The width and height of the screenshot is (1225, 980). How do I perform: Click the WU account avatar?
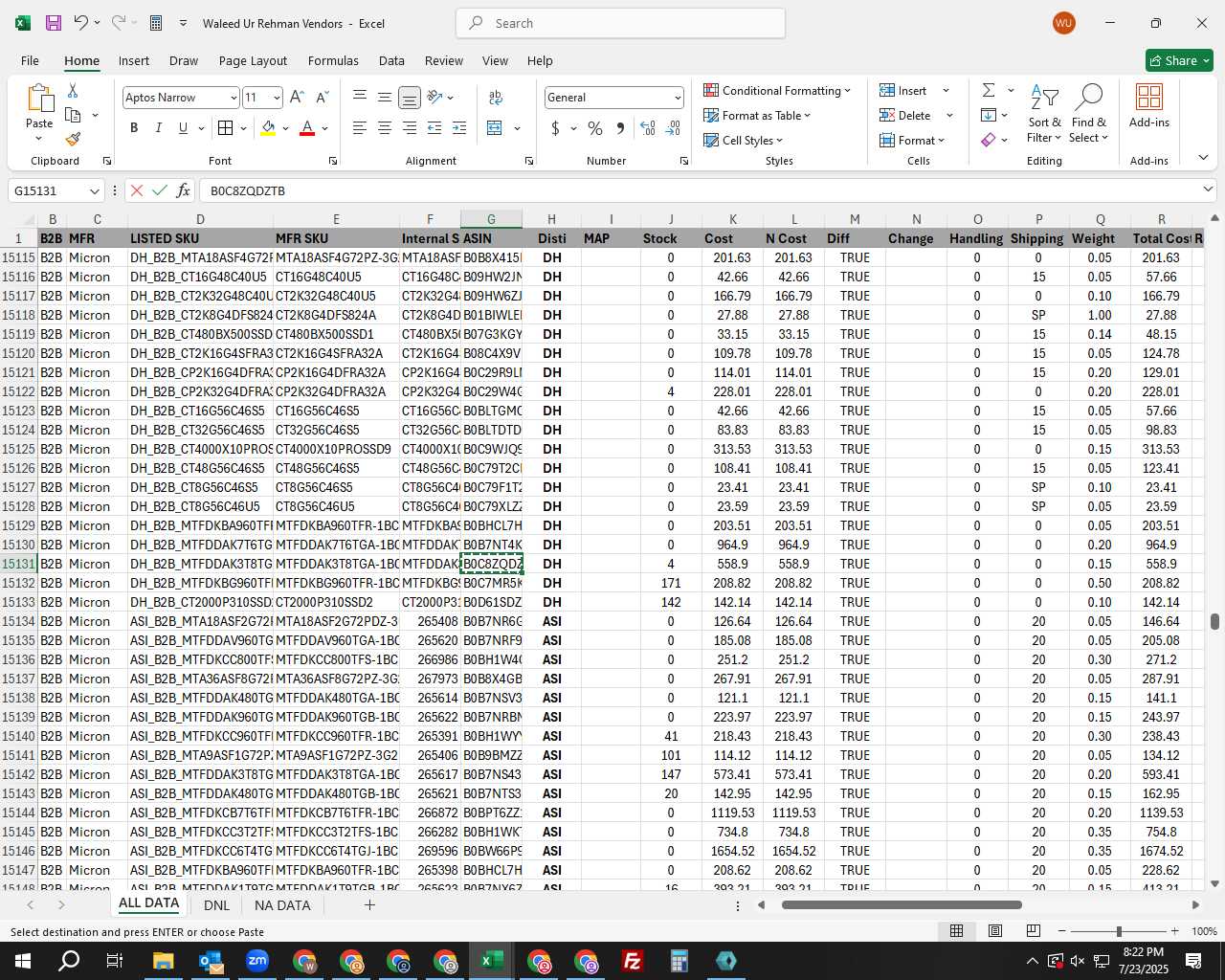pos(1063,23)
